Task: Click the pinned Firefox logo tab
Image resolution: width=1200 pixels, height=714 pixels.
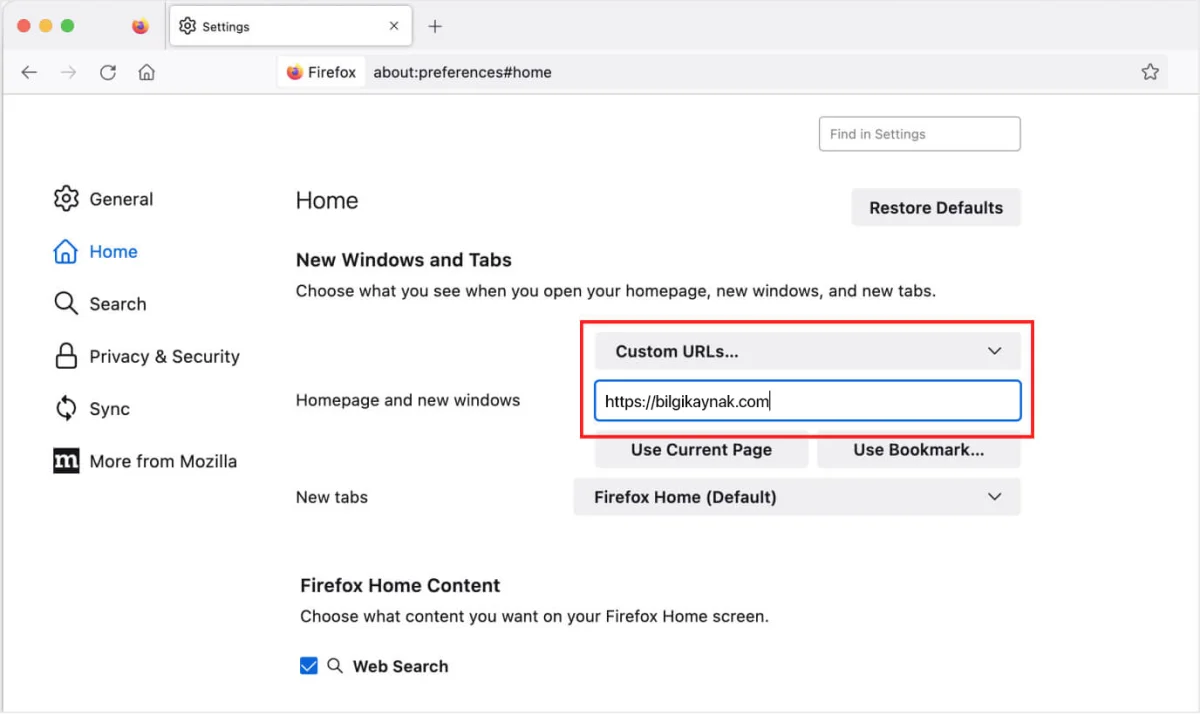Action: pos(140,27)
